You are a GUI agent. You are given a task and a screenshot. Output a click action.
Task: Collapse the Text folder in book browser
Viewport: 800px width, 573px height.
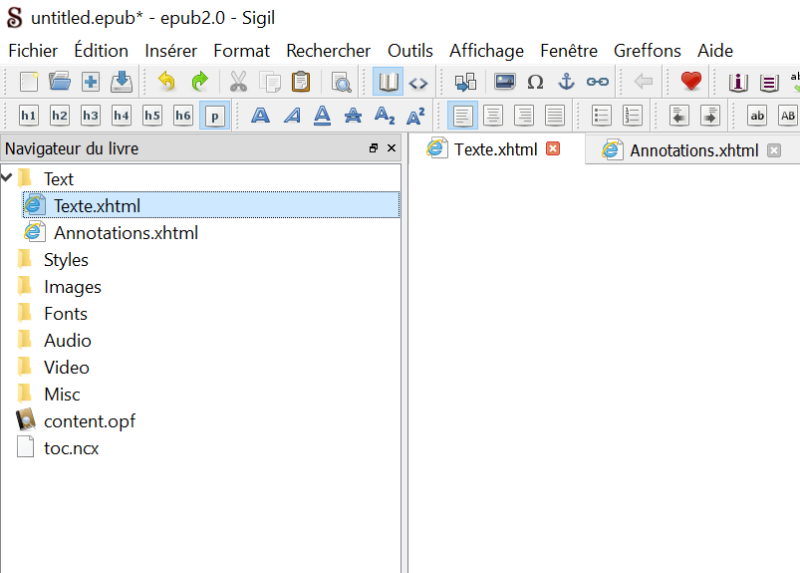pyautogui.click(x=8, y=178)
